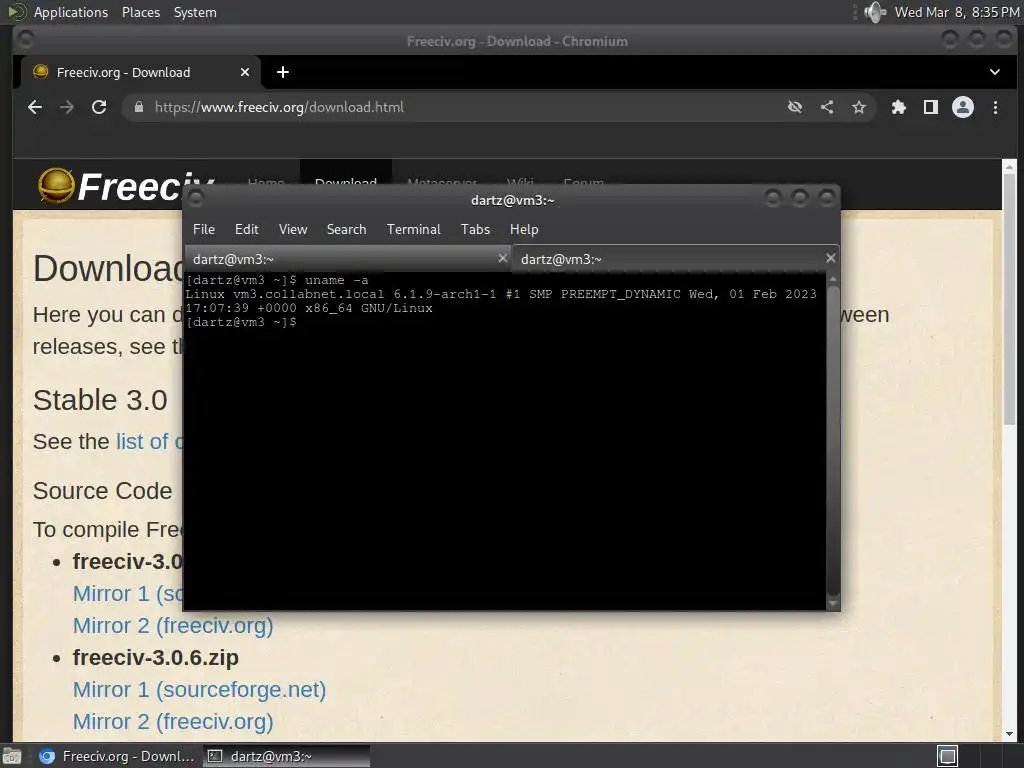The width and height of the screenshot is (1024, 768).
Task: Click the freeciv-3.0.6.zip text
Action: 155,658
